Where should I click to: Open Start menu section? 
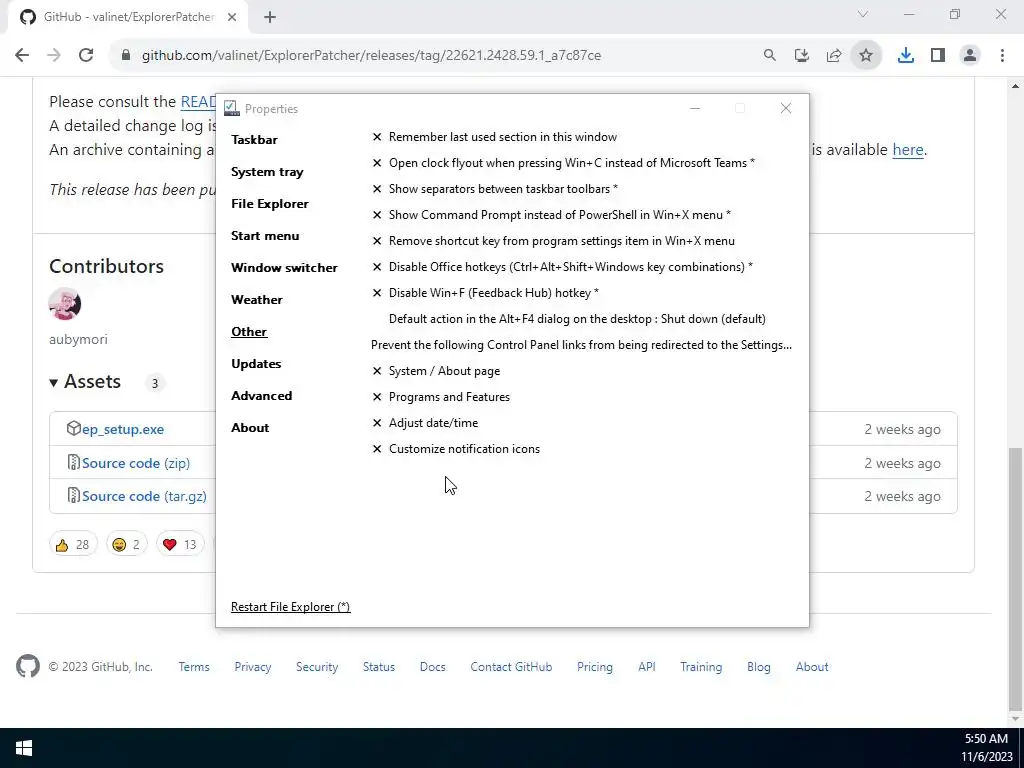(x=265, y=236)
